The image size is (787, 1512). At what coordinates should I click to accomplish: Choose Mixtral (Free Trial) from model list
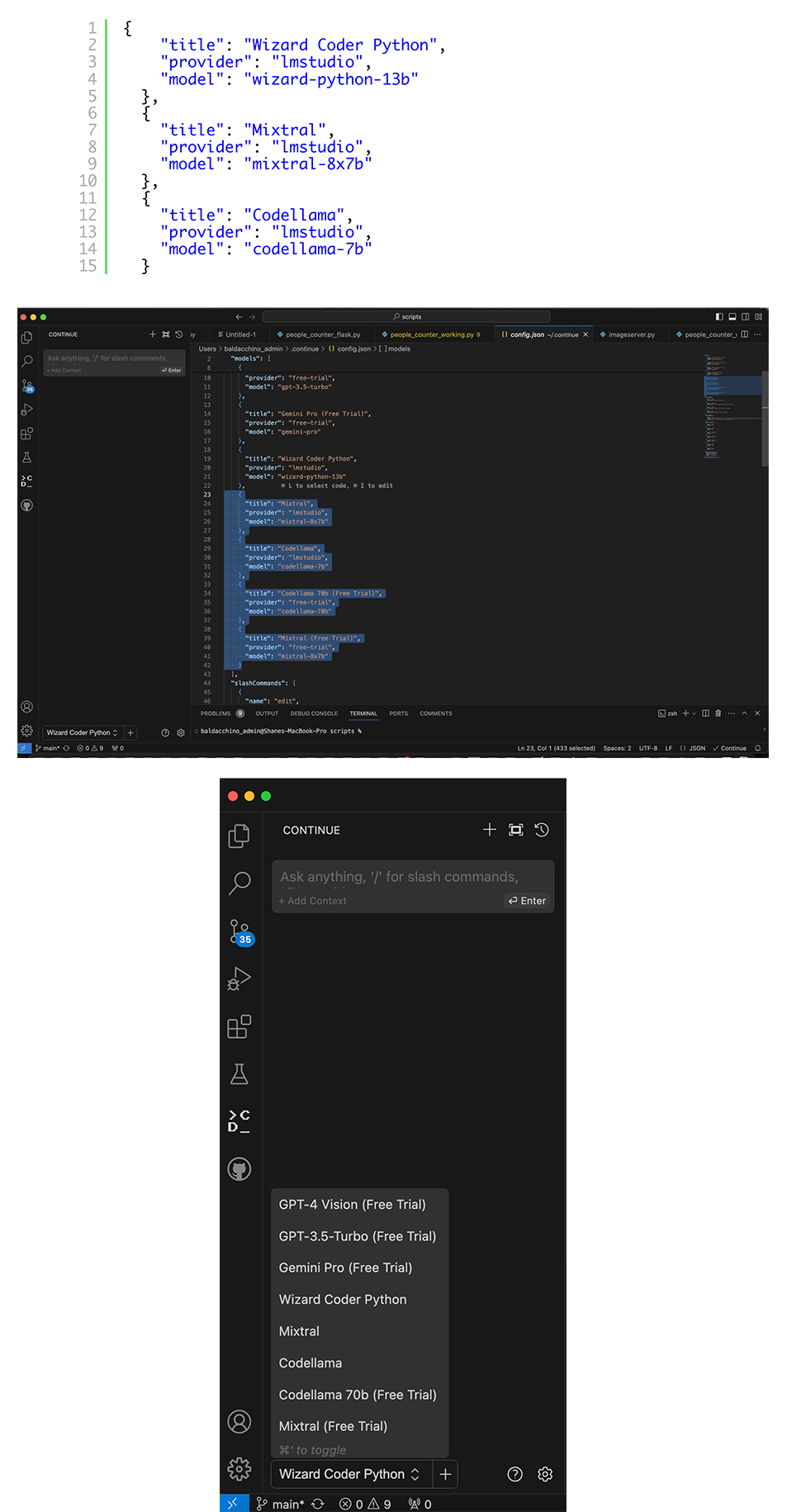click(360, 1426)
